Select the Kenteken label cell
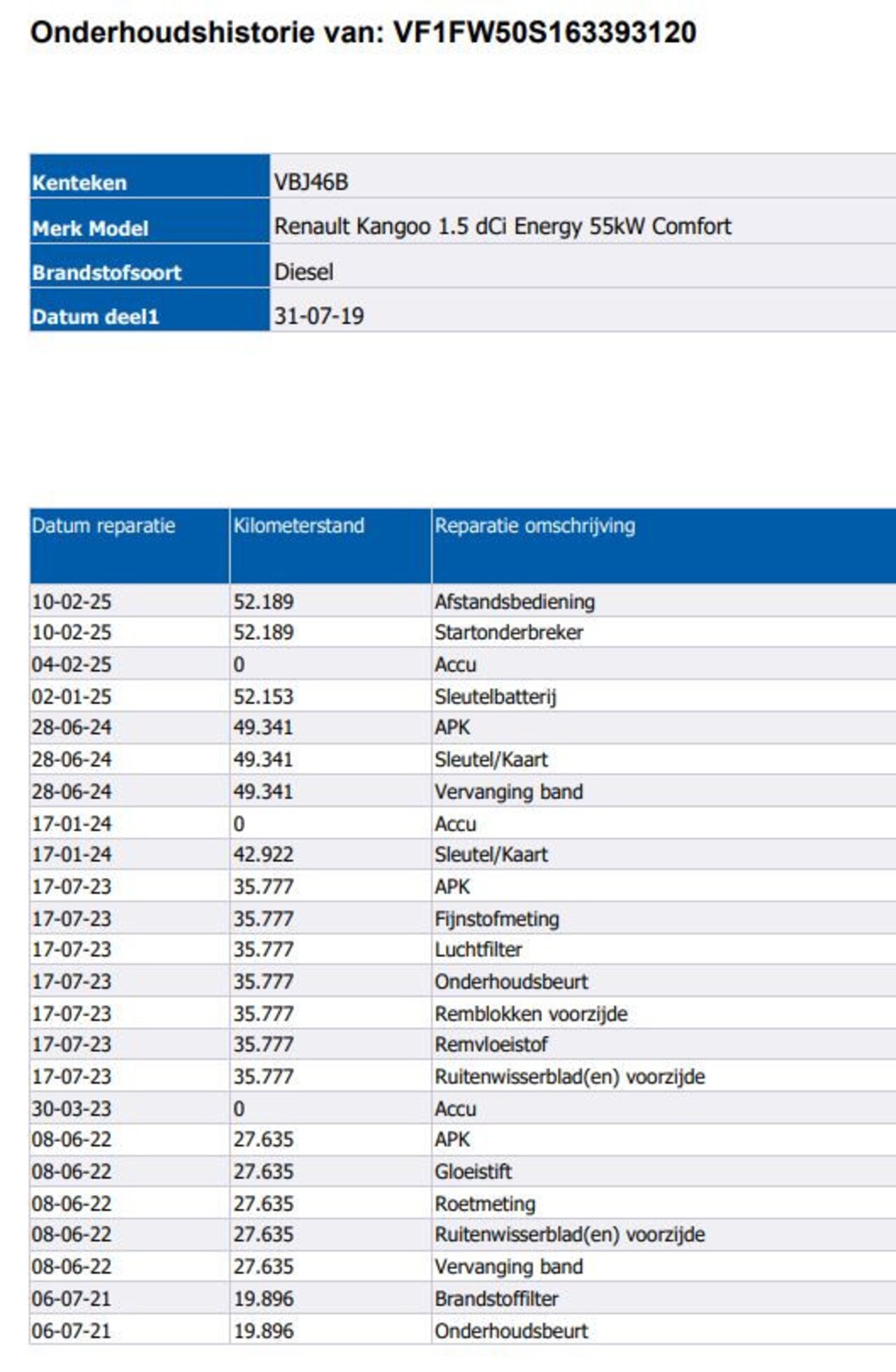 click(x=149, y=182)
